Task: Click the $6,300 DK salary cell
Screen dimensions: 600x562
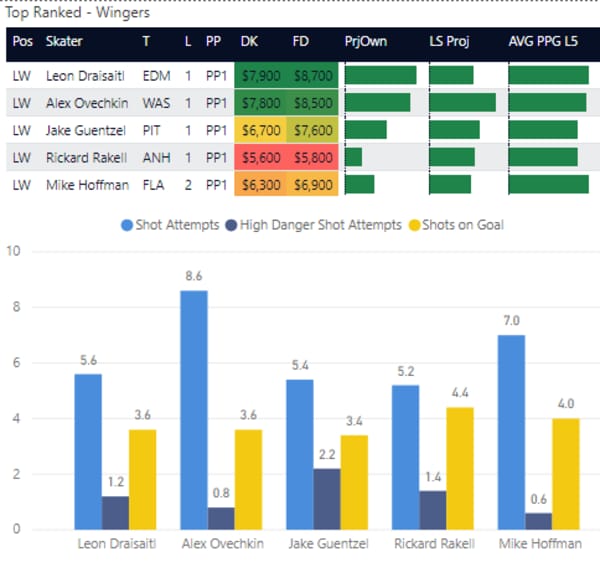Action: pyautogui.click(x=261, y=185)
